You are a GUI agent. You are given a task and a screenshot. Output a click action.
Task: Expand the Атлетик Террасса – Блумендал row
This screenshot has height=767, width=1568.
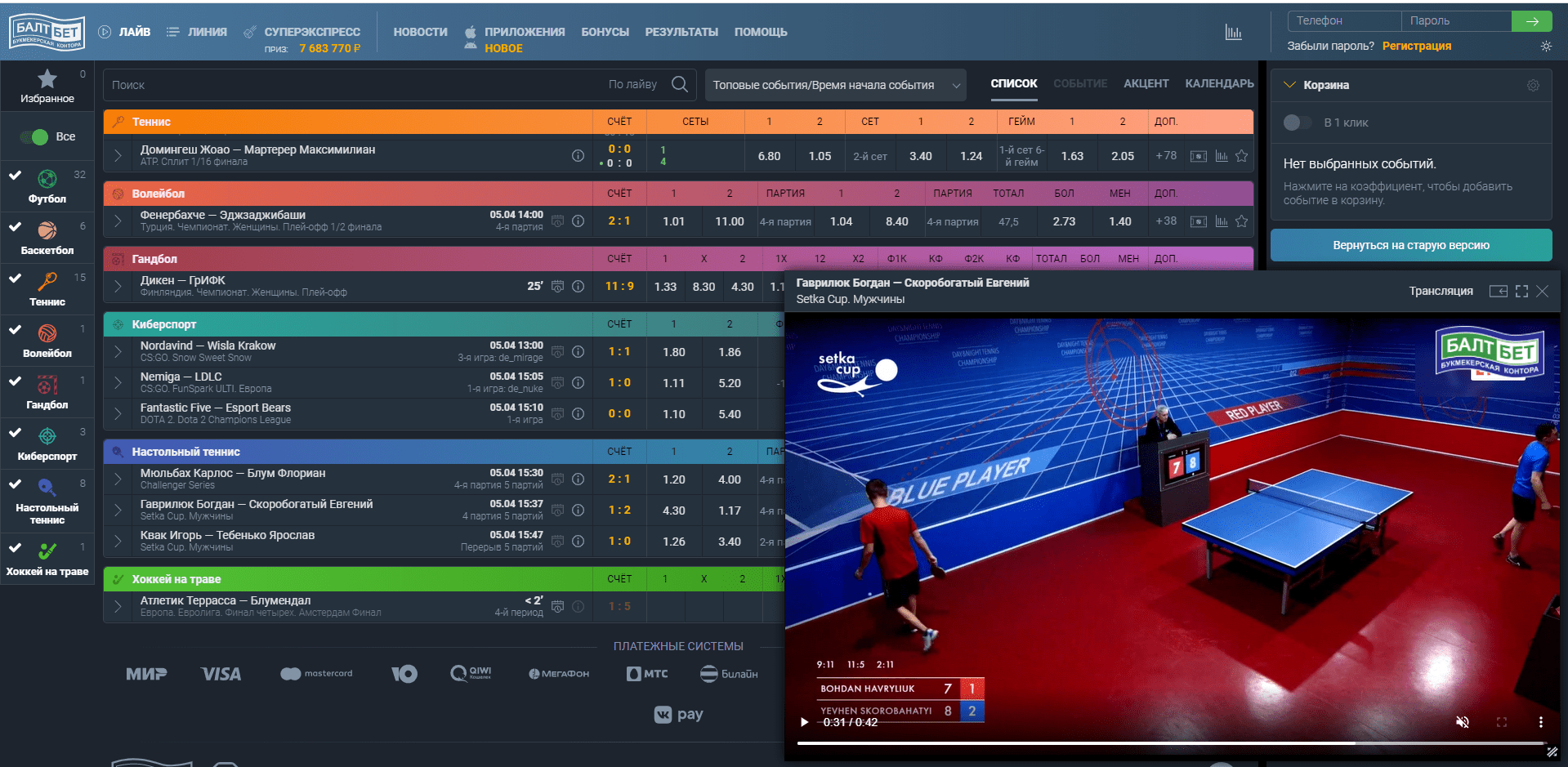(118, 606)
